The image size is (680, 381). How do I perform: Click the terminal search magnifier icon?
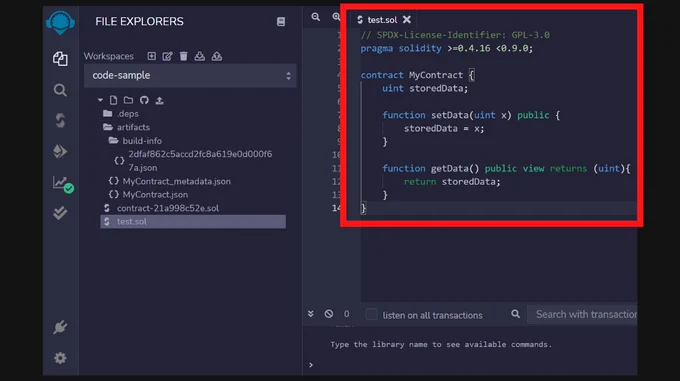click(x=515, y=314)
